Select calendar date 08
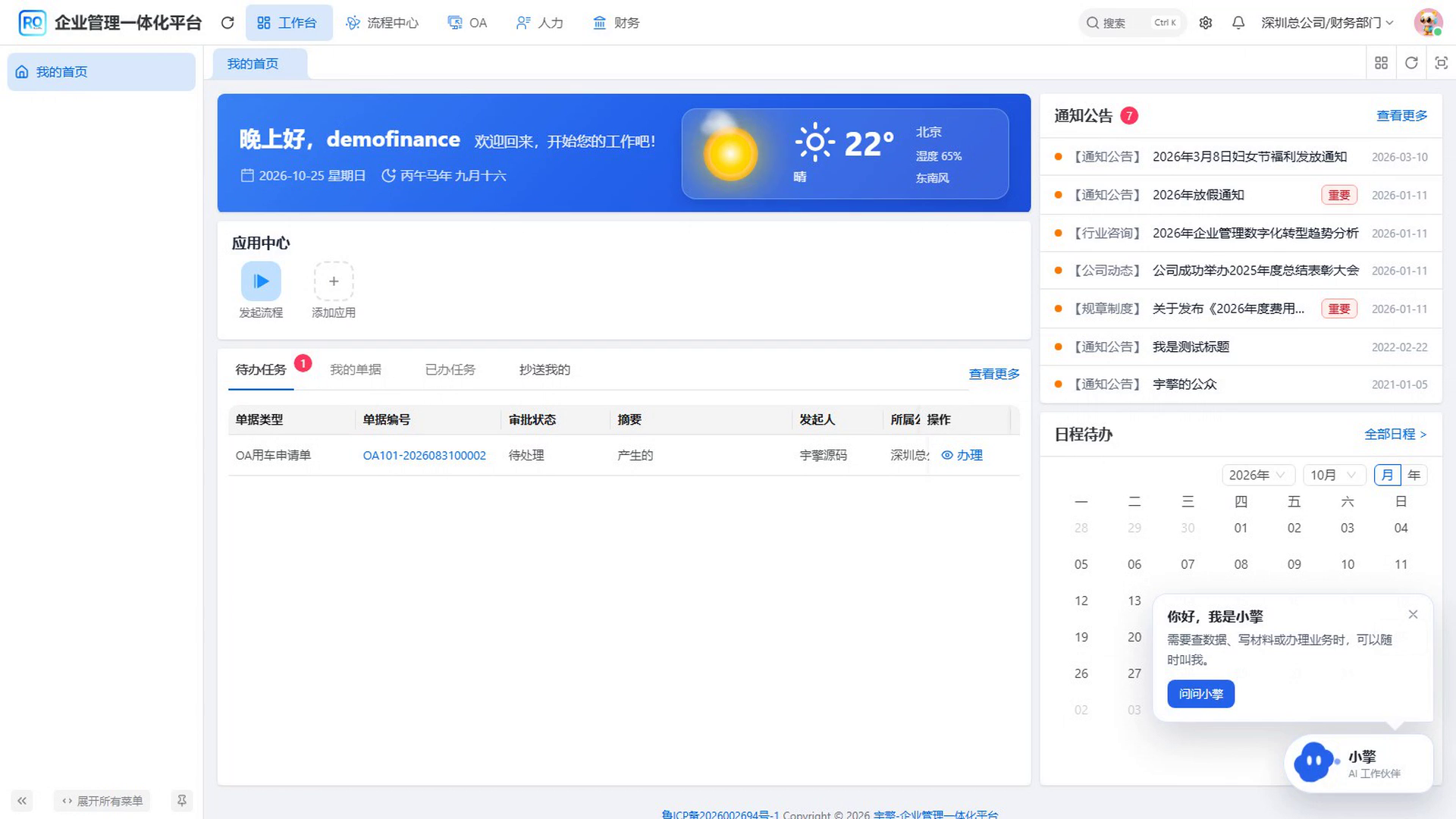 pos(1241,564)
